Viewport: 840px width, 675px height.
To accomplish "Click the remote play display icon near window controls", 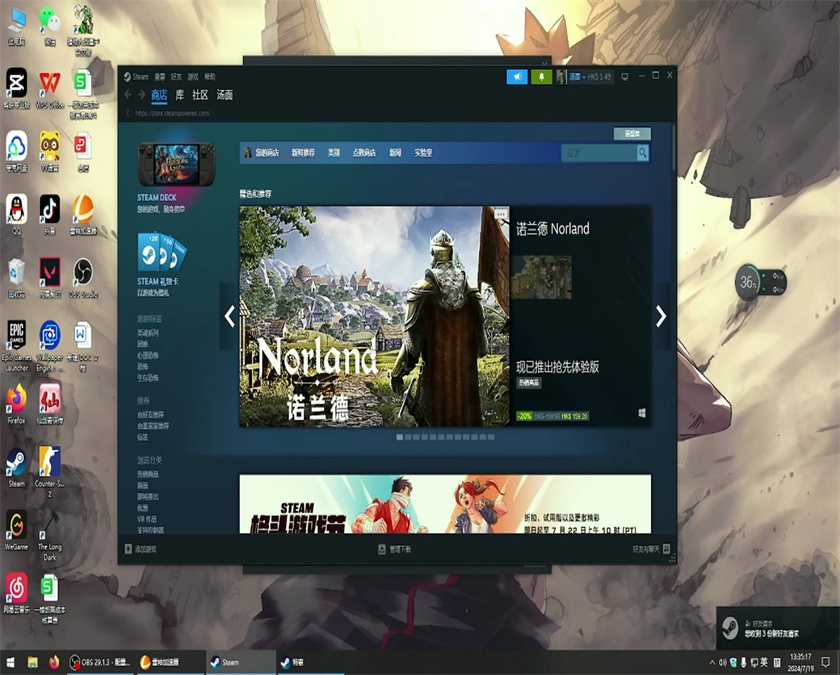I will pos(627,77).
